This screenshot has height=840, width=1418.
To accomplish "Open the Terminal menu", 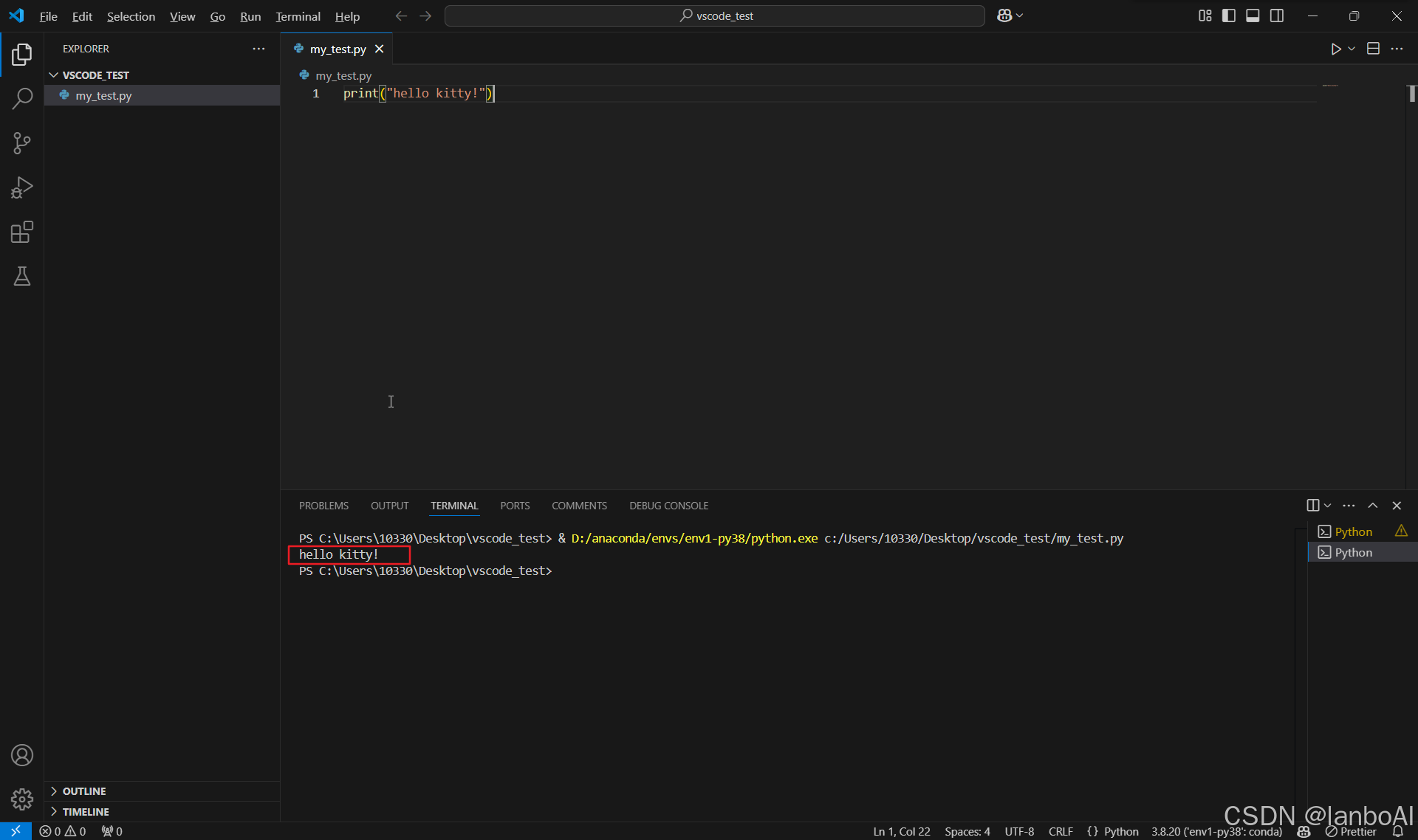I will [x=298, y=16].
